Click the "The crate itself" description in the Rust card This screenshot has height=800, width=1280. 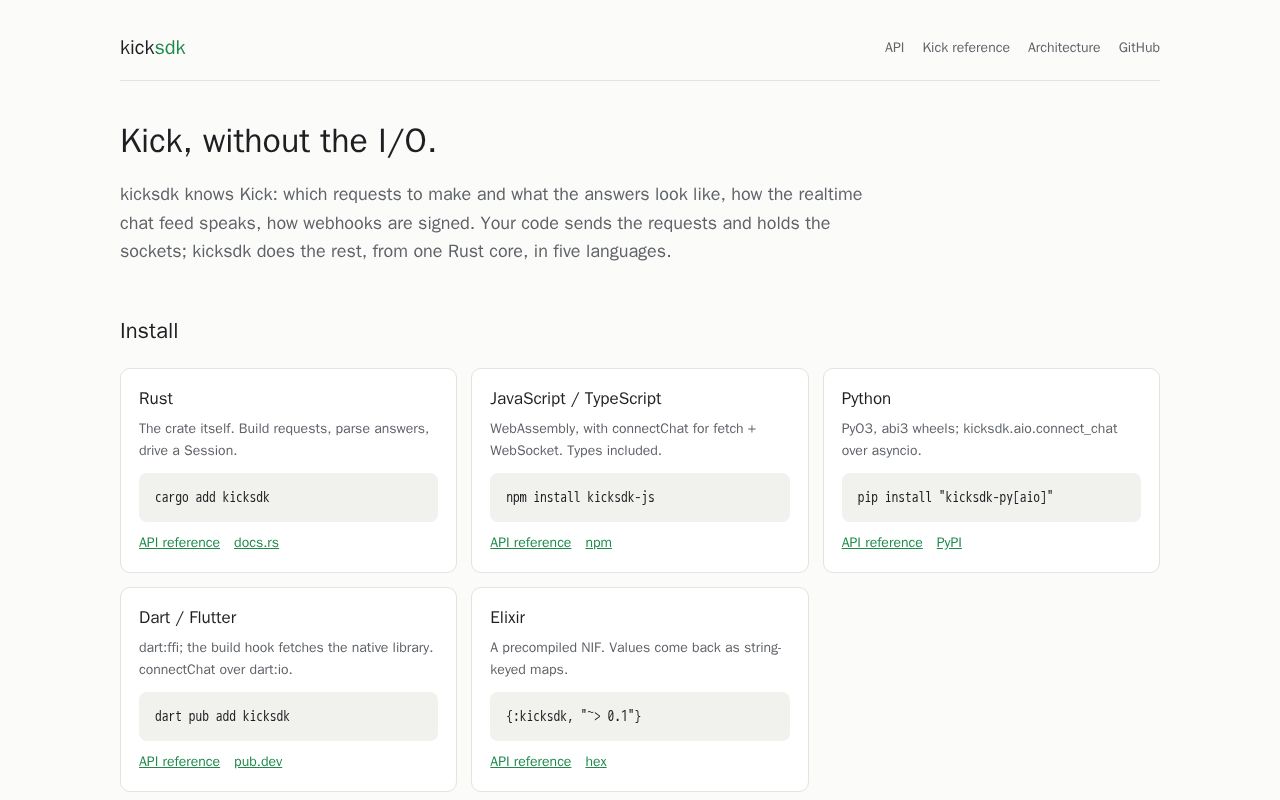(x=284, y=439)
